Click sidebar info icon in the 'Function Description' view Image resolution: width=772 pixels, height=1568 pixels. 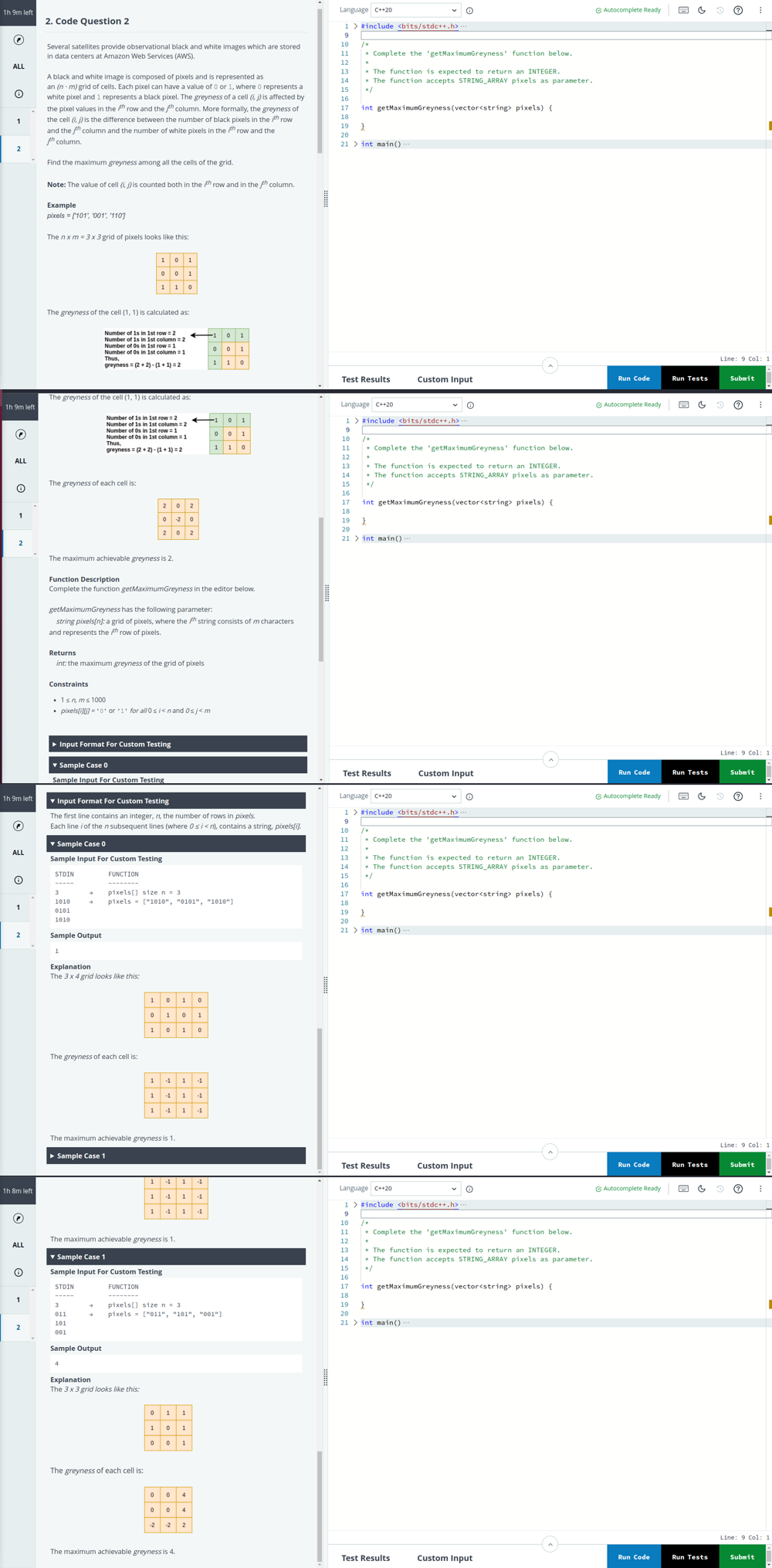click(21, 488)
